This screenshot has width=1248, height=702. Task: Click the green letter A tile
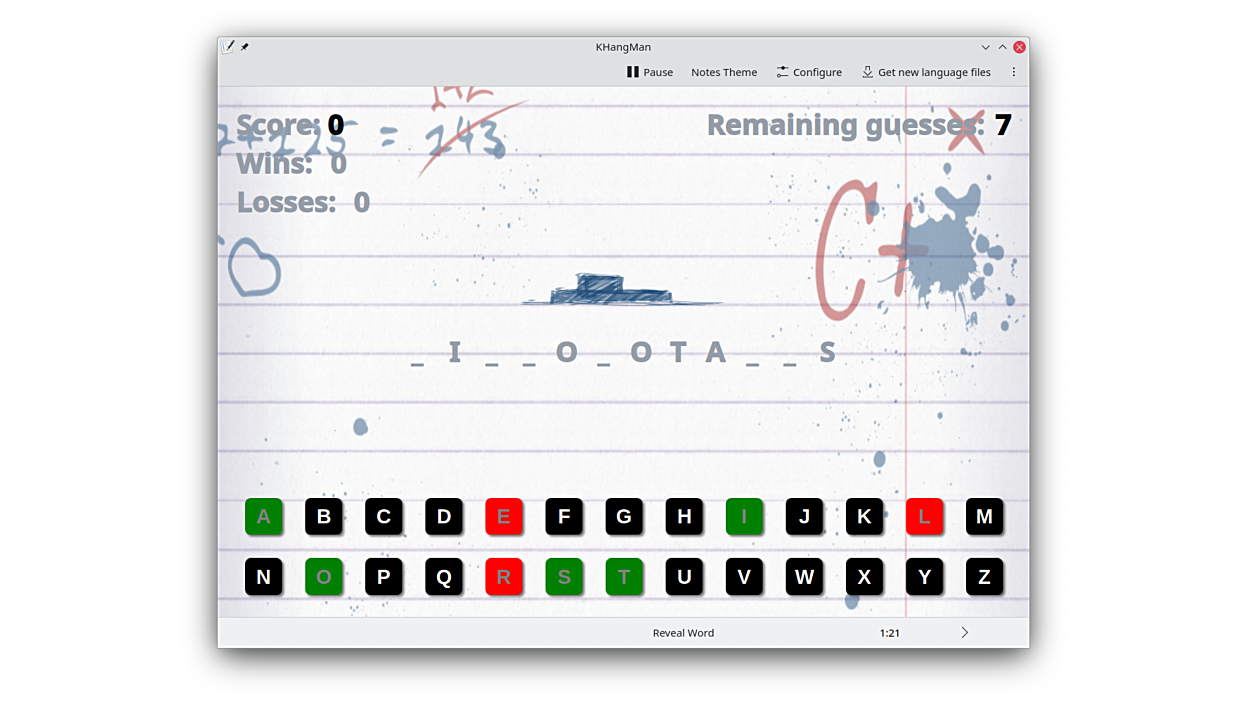click(264, 517)
